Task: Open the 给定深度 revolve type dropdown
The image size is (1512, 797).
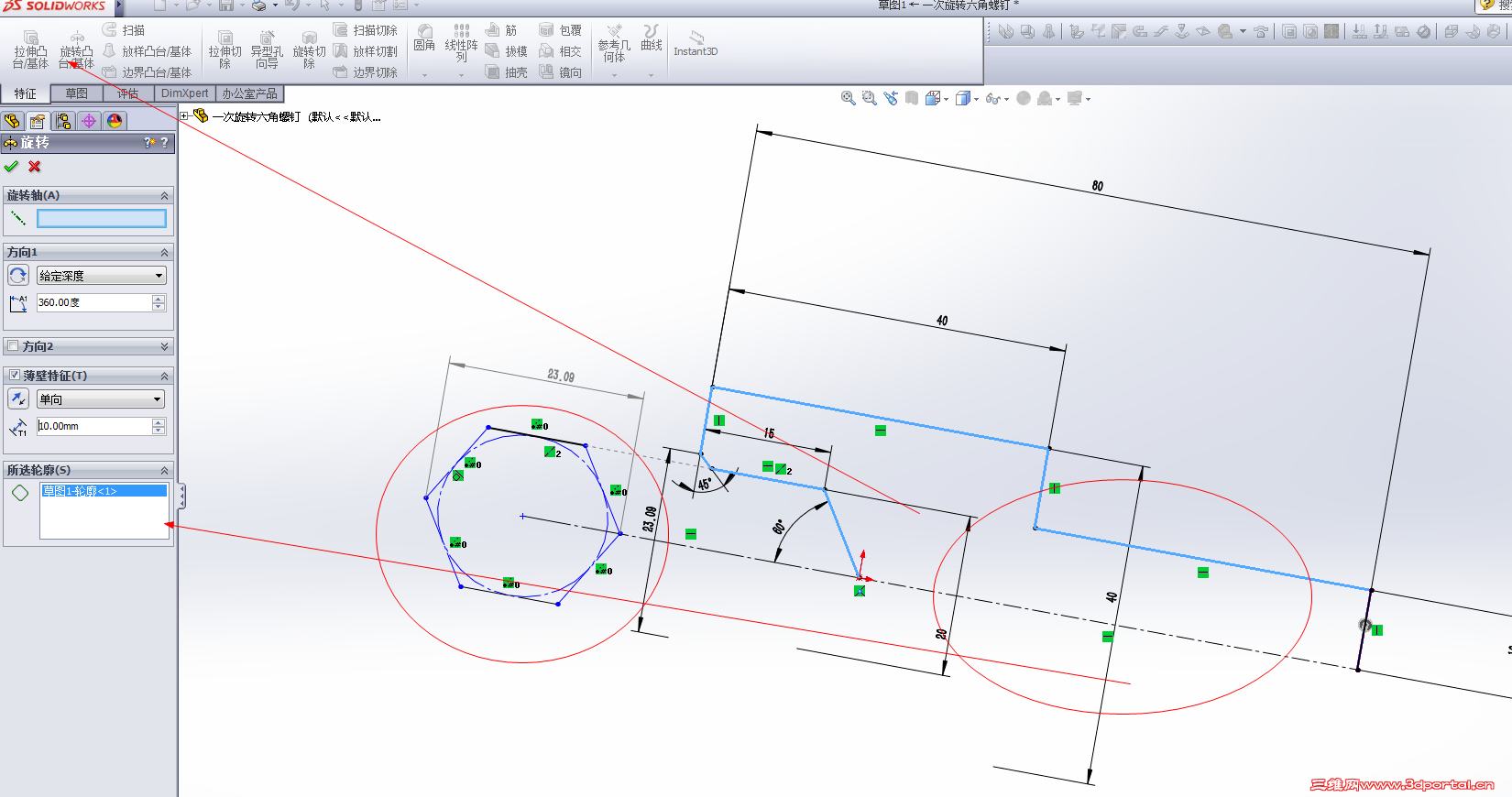Action: pyautogui.click(x=101, y=276)
